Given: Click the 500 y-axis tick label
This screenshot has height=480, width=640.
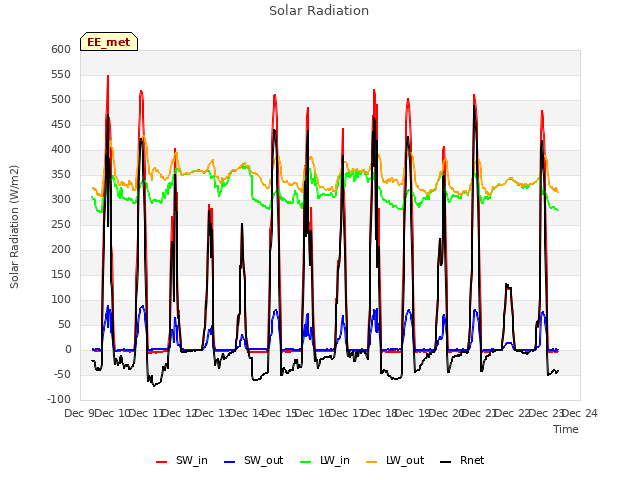Looking at the screenshot, I should pos(61,100).
